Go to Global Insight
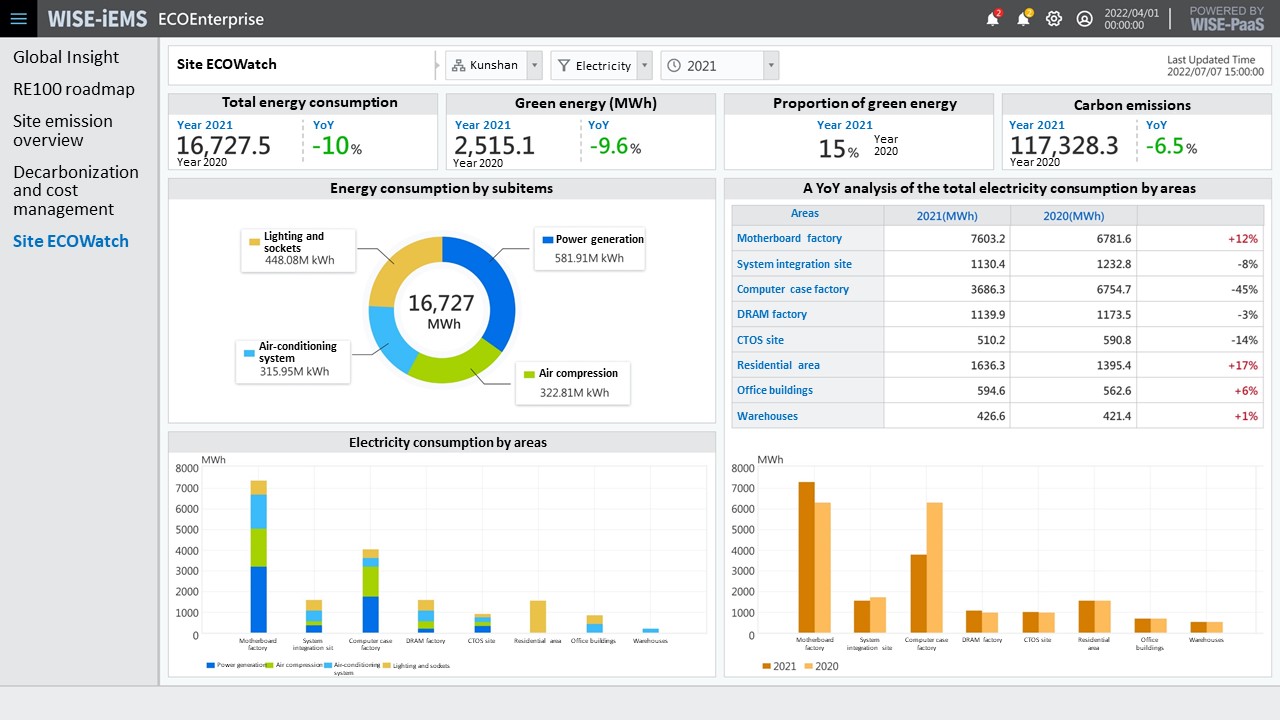Viewport: 1280px width, 720px height. click(66, 57)
